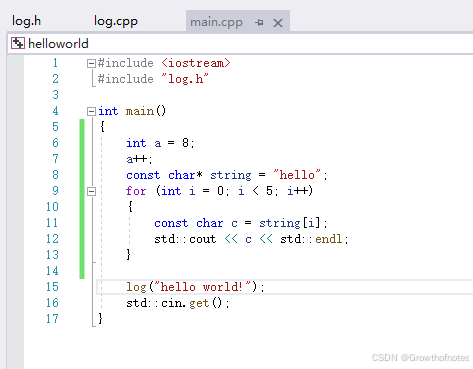Collapse the #include block at line 1
This screenshot has height=369, width=473.
pyautogui.click(x=91, y=63)
